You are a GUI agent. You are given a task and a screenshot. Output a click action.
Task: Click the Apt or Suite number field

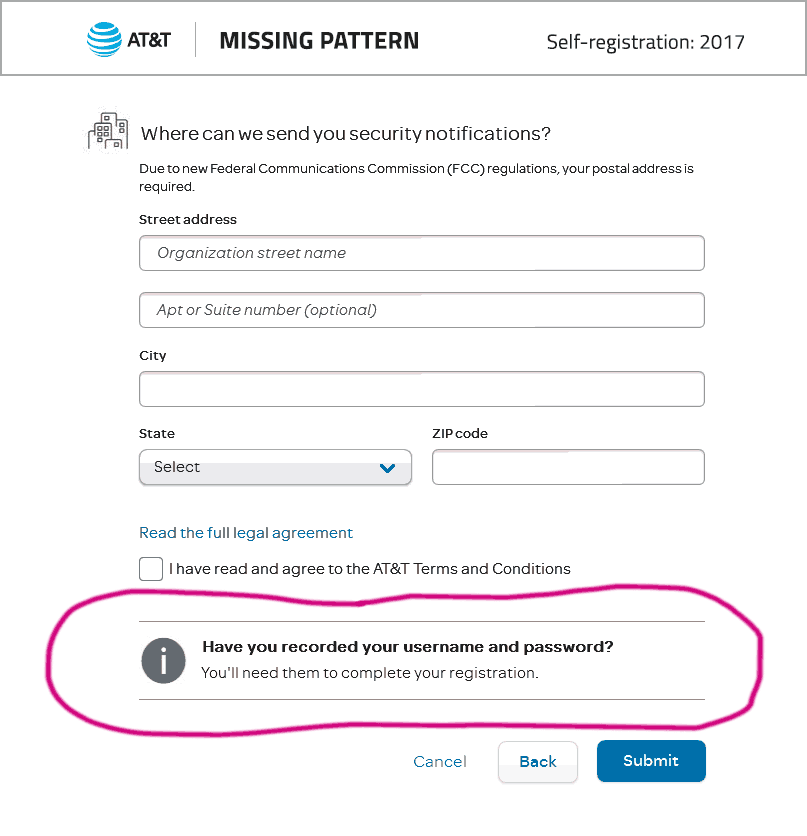[421, 310]
